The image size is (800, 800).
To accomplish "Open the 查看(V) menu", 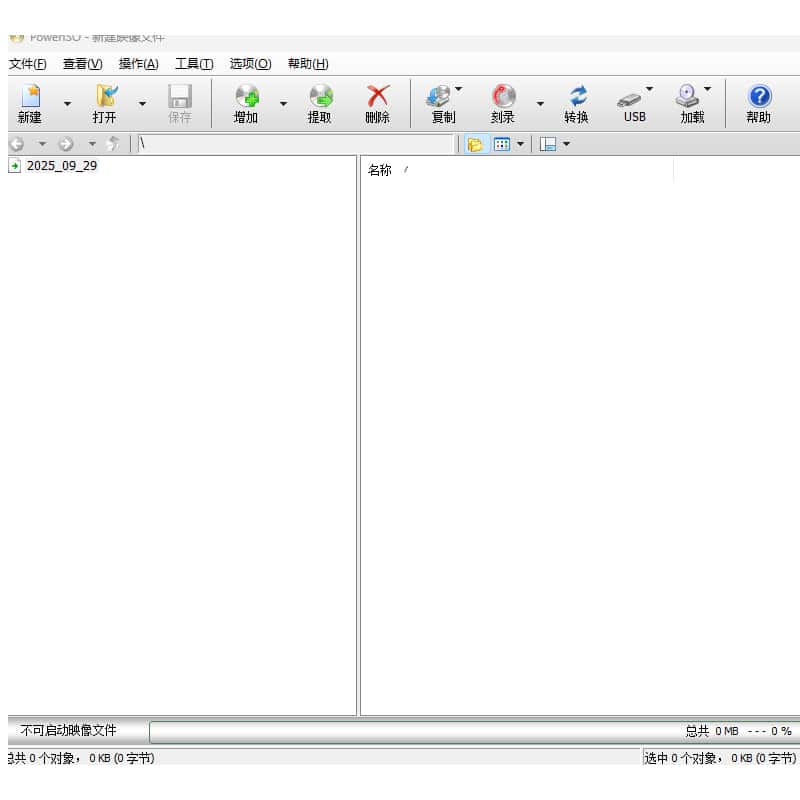I will (x=83, y=64).
